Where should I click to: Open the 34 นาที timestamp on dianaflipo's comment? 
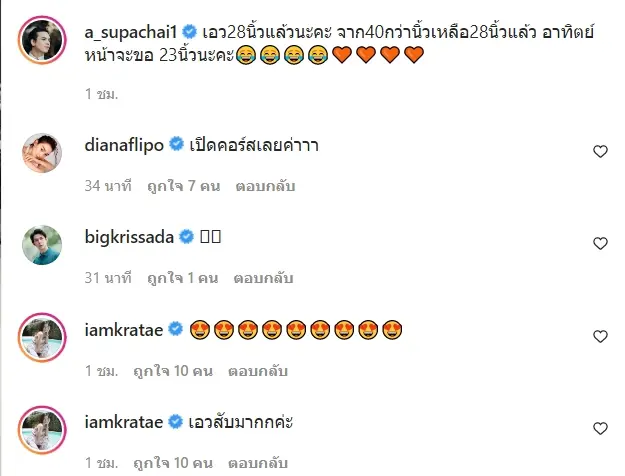108,186
